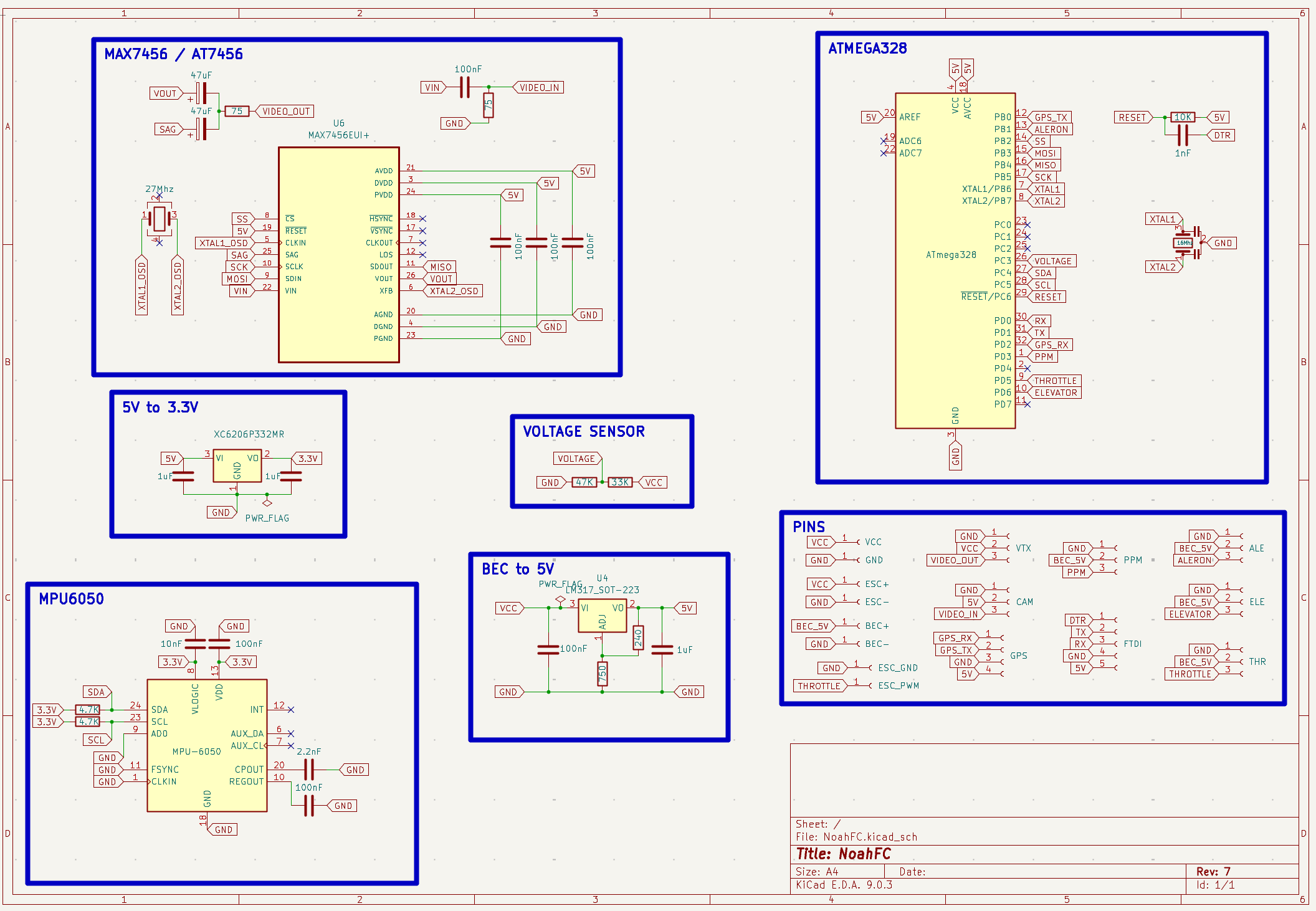Click the "MAX7456 / AT7456" block title

pos(173,54)
